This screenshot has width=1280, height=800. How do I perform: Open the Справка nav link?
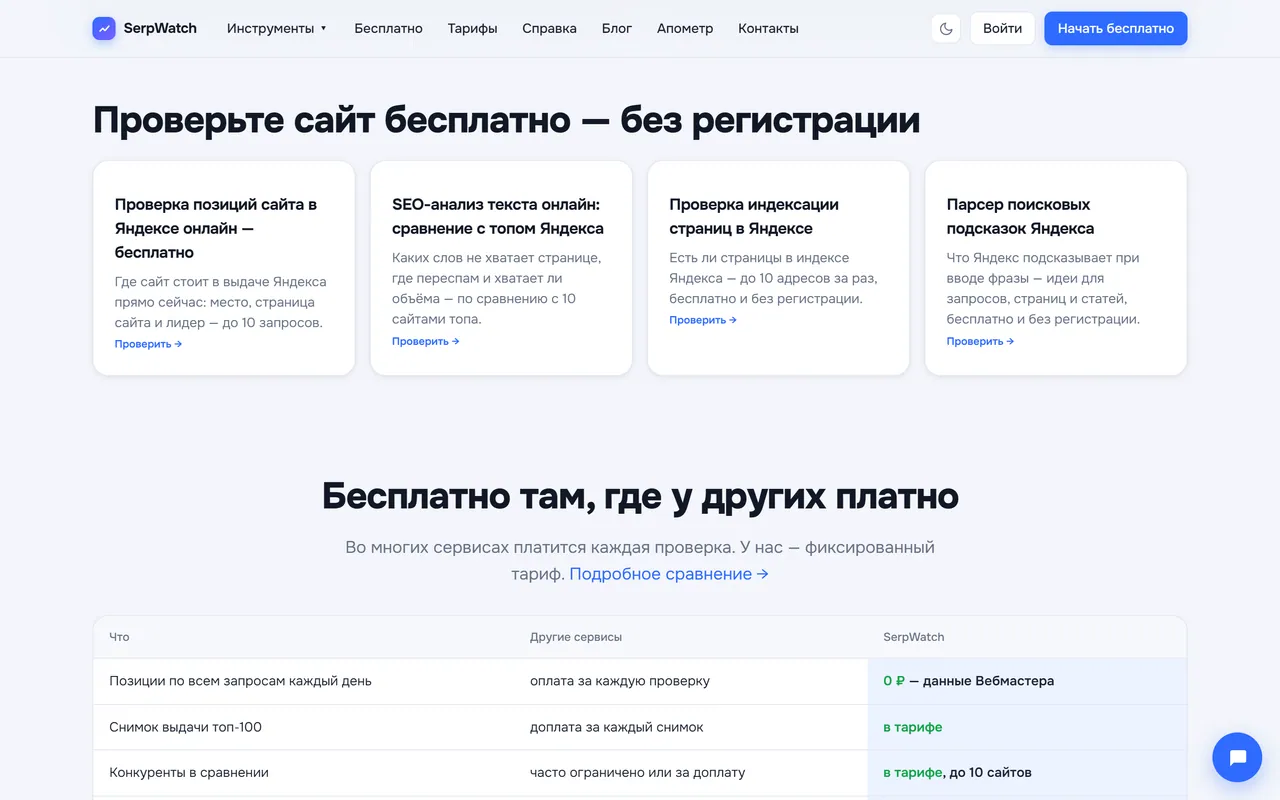click(549, 28)
